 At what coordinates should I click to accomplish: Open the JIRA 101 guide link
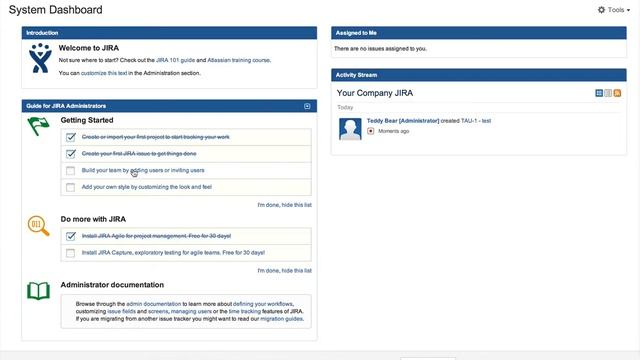coord(176,60)
